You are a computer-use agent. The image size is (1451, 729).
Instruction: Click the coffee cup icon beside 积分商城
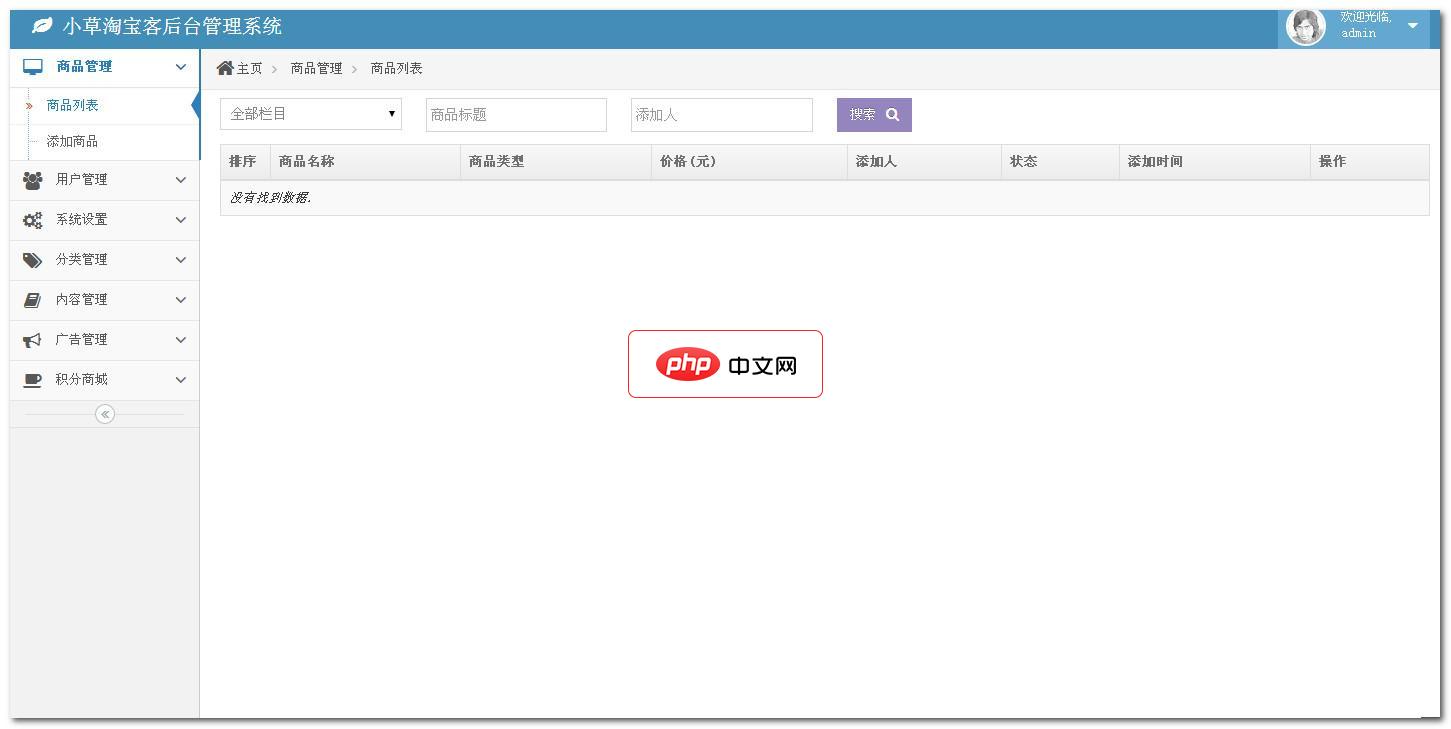click(33, 380)
